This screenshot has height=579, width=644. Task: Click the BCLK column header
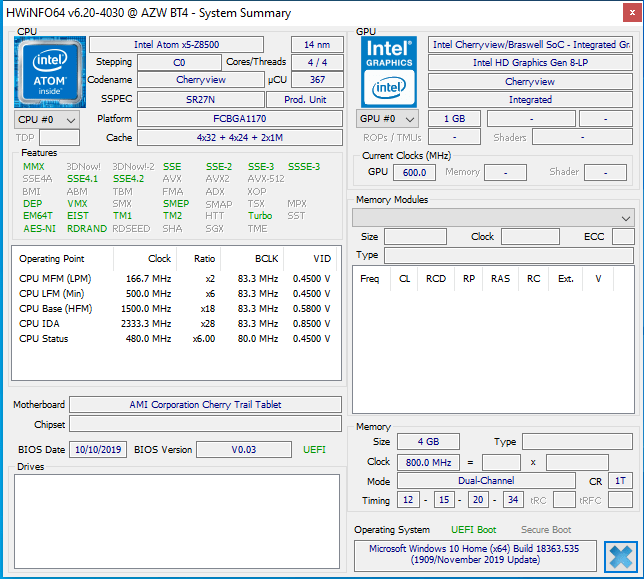(266, 259)
